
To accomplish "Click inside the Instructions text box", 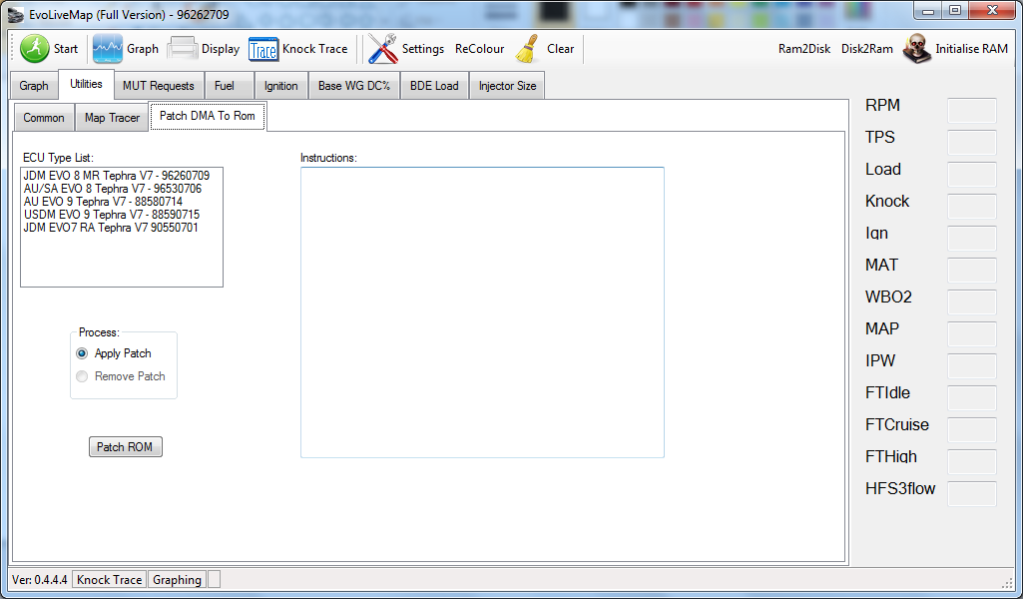I will pos(482,313).
